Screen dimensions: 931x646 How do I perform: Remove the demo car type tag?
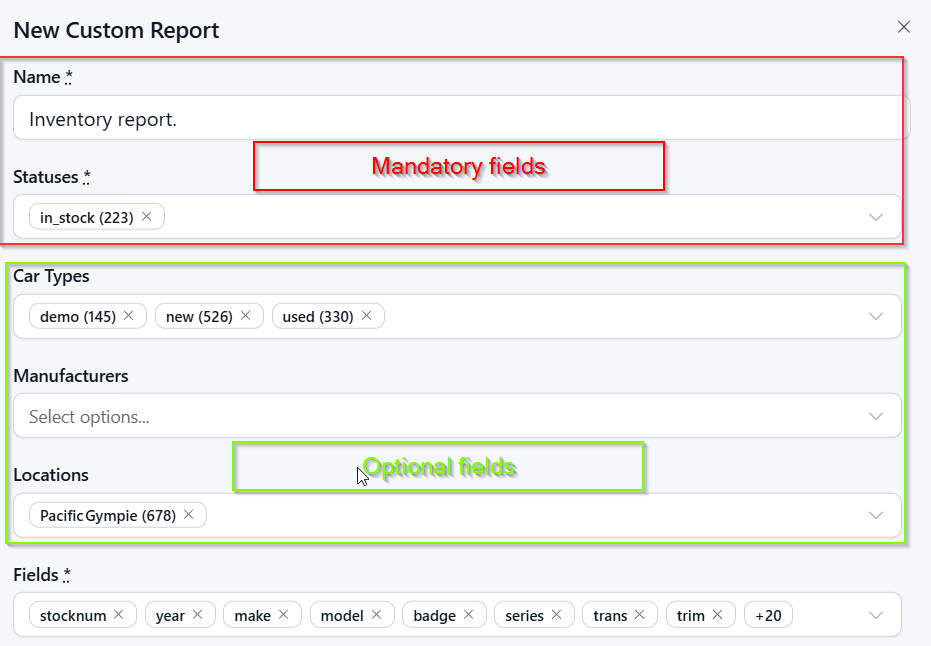(129, 316)
